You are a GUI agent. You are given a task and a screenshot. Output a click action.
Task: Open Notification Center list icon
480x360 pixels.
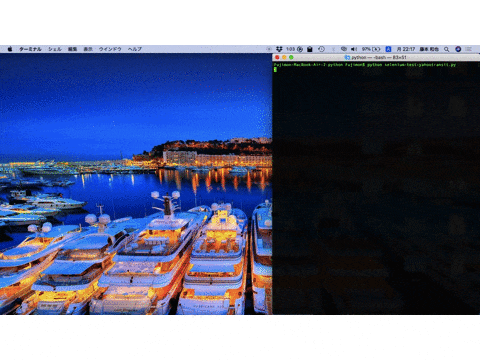(x=469, y=49)
